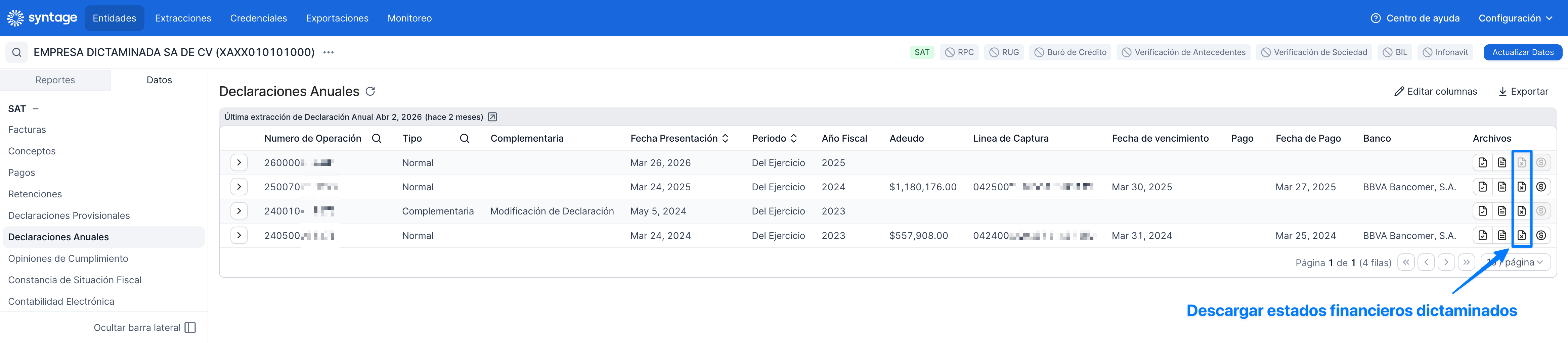Open document icon for Complementaria row
Viewport: 1568px width, 343px height.
[x=1501, y=211]
